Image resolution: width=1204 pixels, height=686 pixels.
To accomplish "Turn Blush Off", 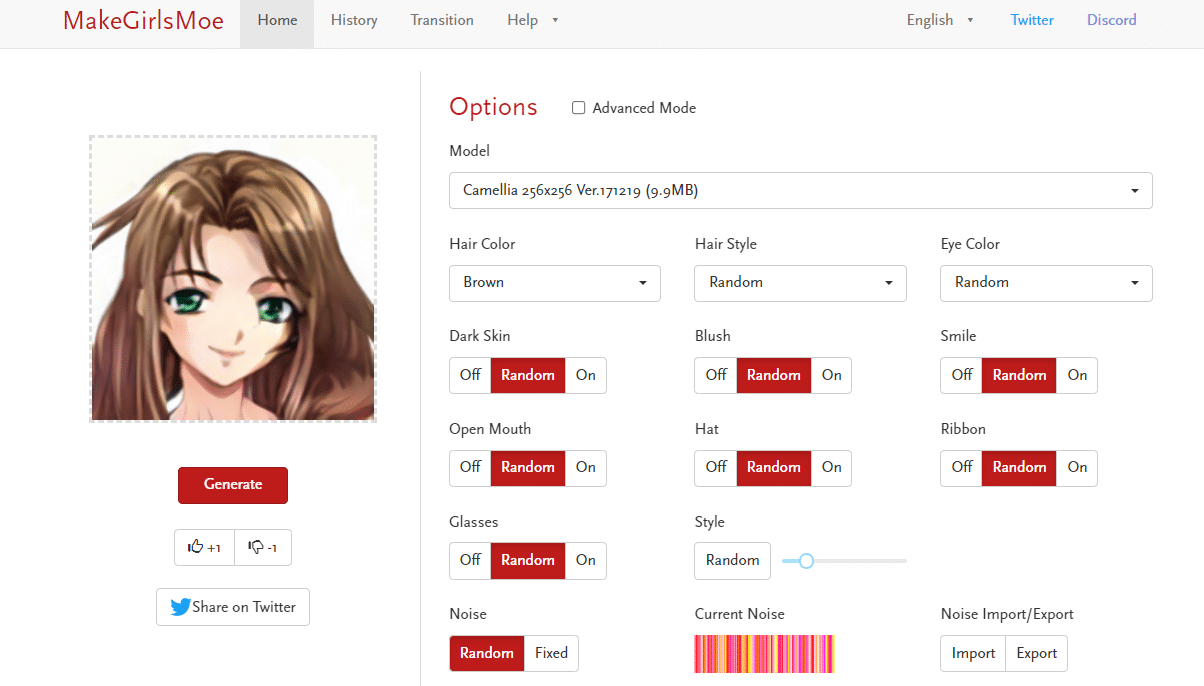I will coord(715,375).
